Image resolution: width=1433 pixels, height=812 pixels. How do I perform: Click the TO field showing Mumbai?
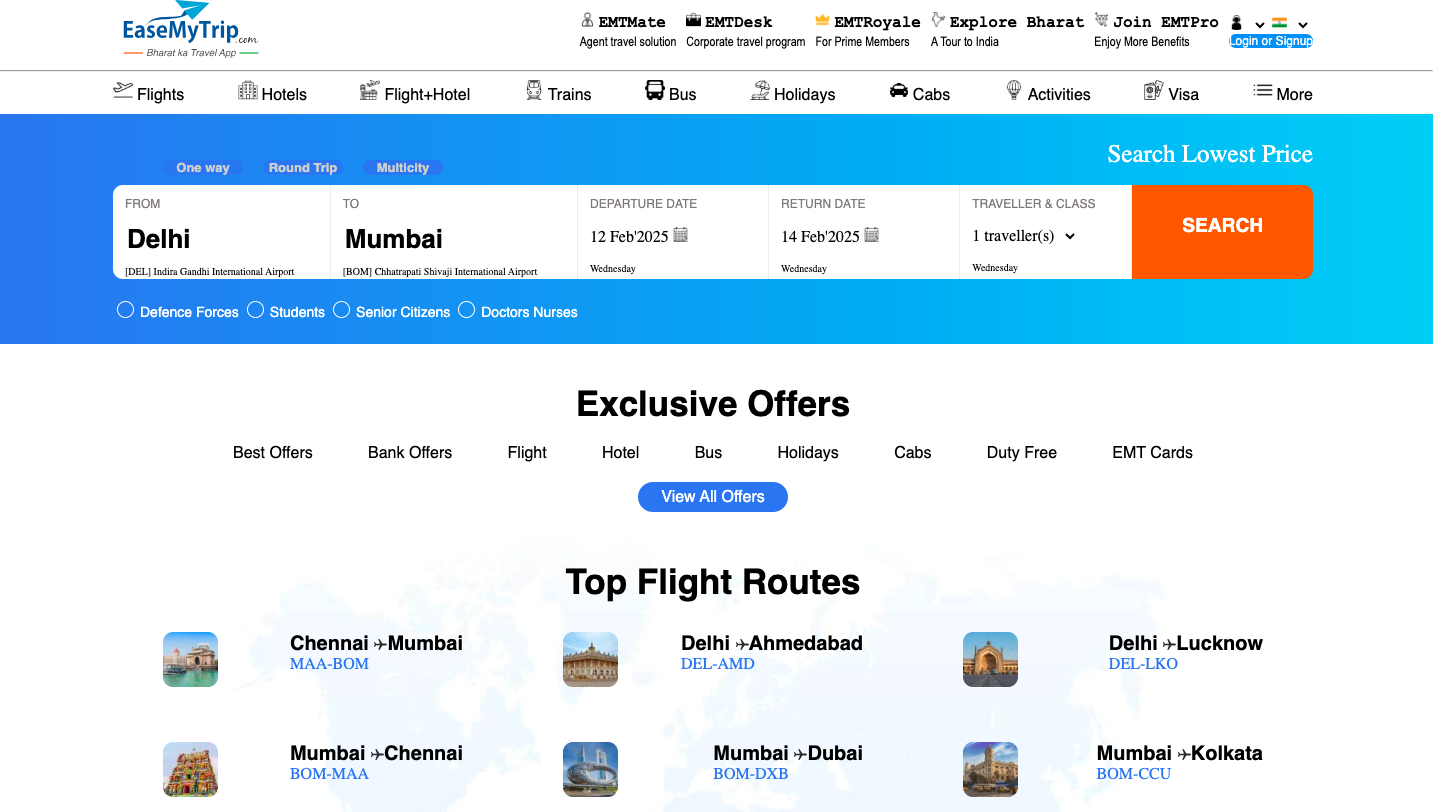pos(454,232)
